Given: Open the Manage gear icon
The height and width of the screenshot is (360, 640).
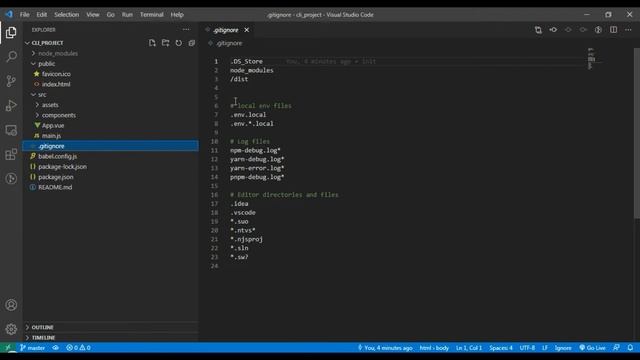Looking at the screenshot, I should coord(11,329).
